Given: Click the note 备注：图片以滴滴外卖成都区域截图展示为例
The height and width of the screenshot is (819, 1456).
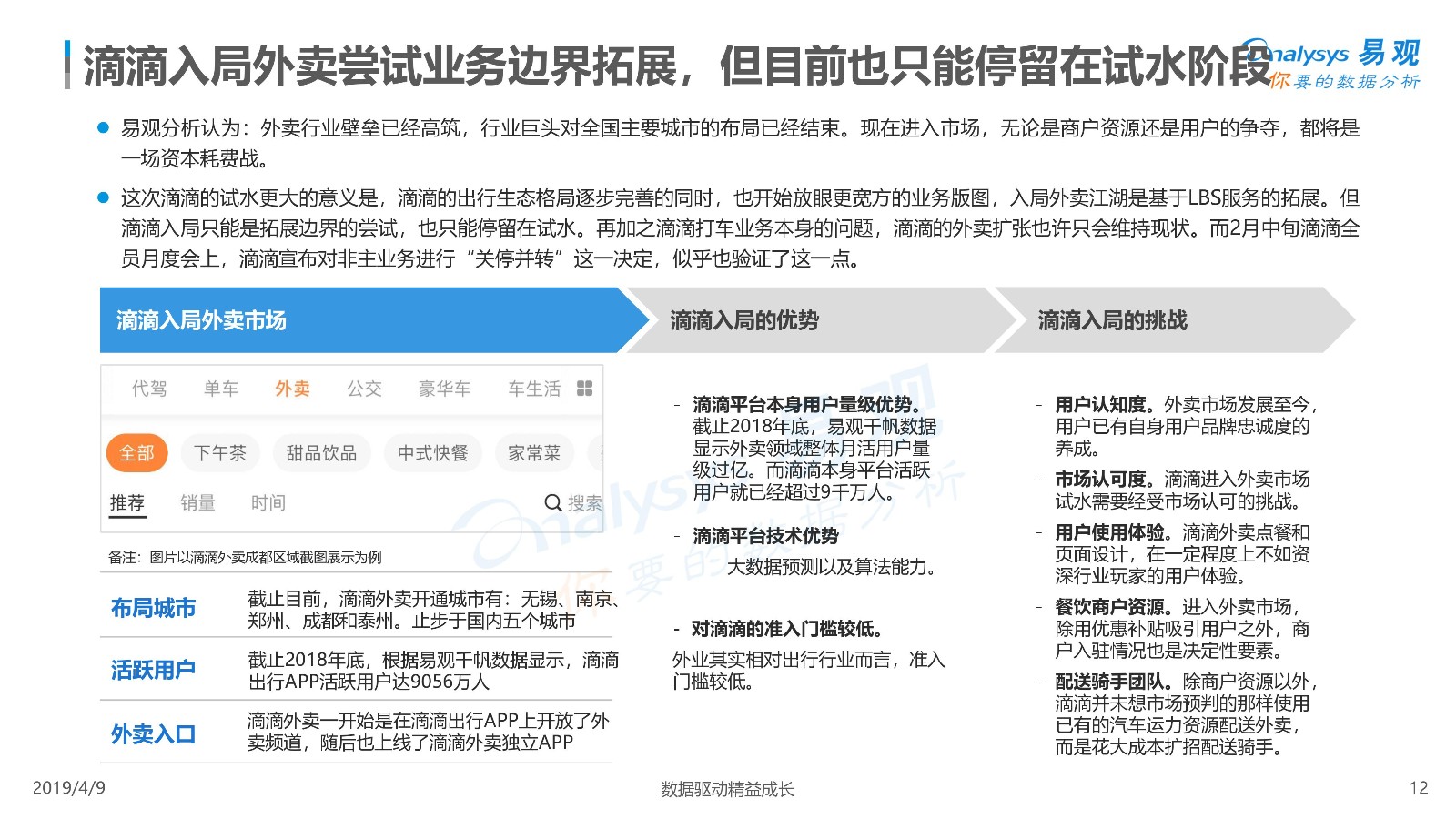Looking at the screenshot, I should pos(245,557).
